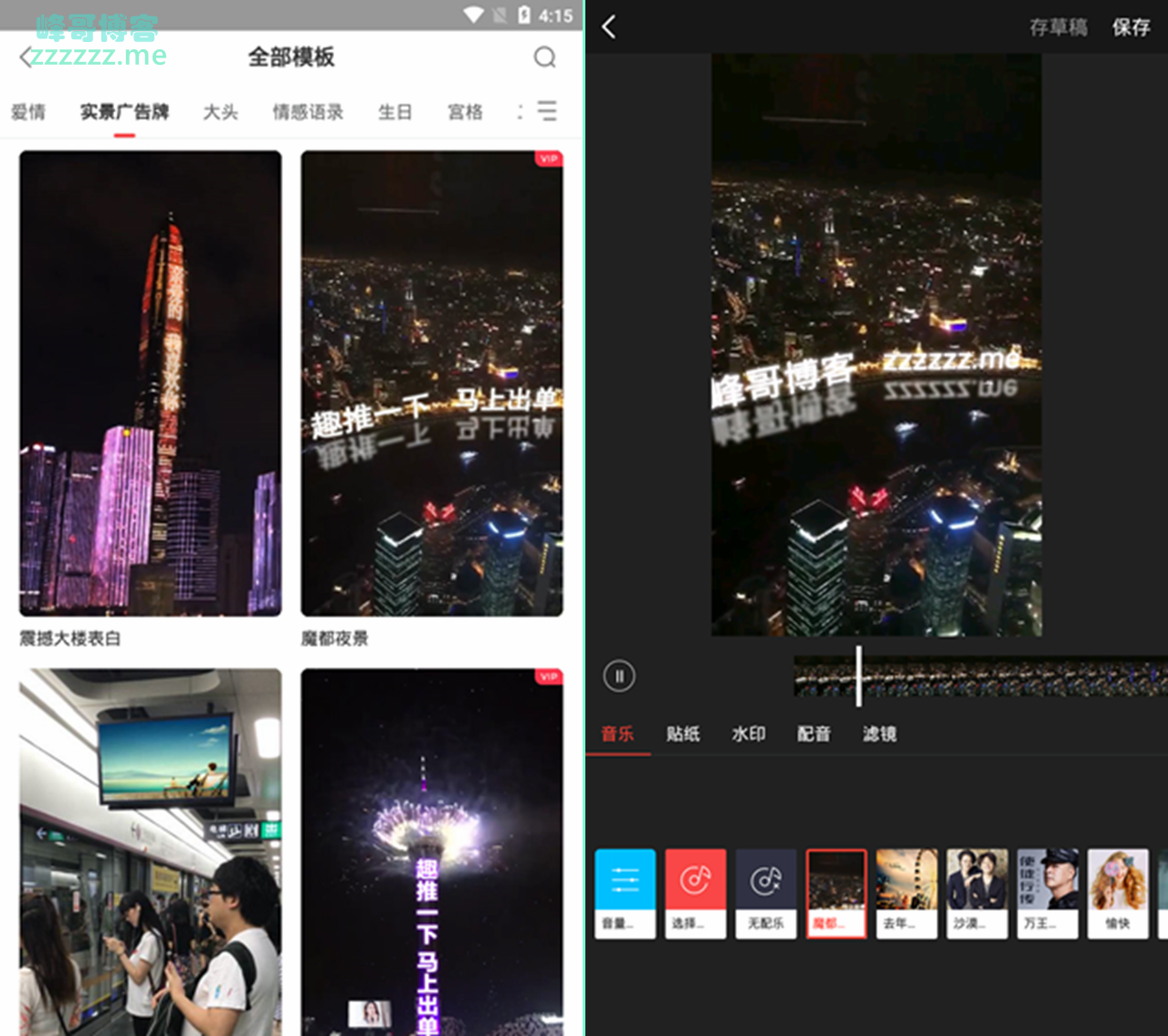The width and height of the screenshot is (1168, 1036).
Task: Click 存草稿 to save as draft
Action: coord(1058,27)
